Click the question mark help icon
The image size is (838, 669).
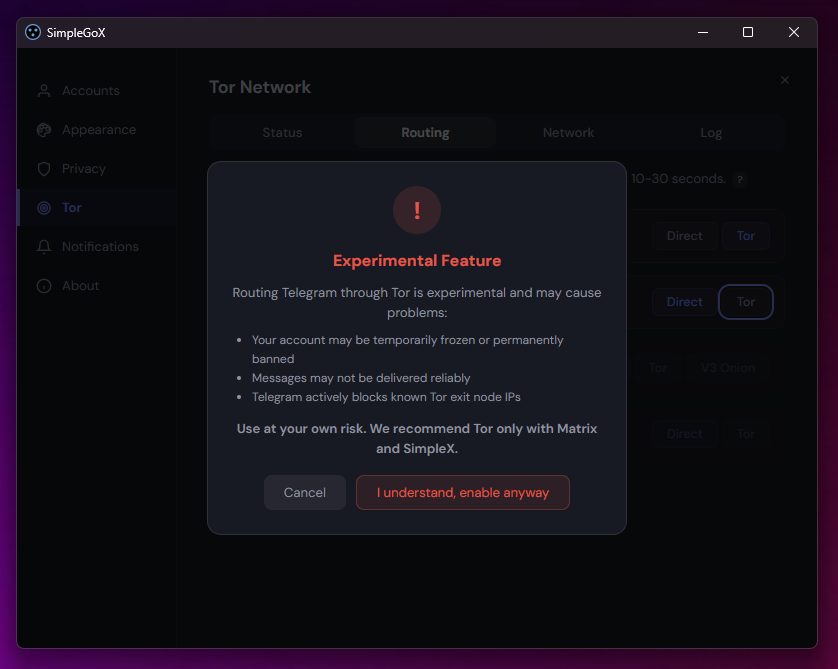click(x=740, y=180)
